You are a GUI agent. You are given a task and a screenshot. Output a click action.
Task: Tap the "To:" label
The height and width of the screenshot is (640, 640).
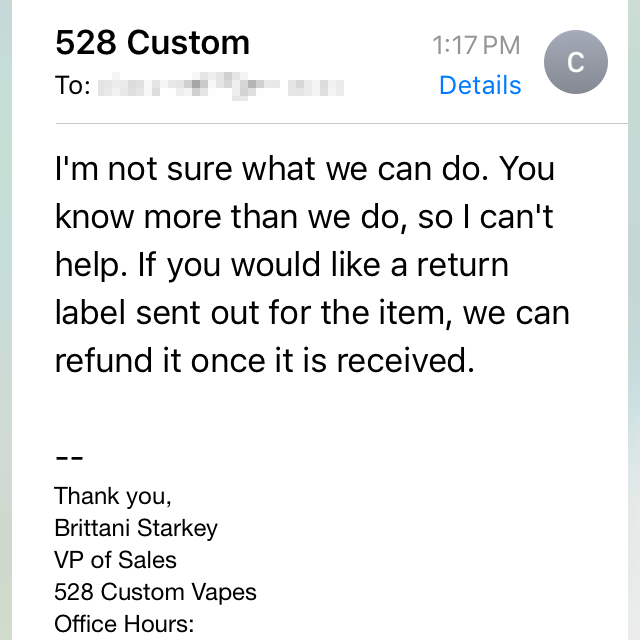tap(73, 86)
